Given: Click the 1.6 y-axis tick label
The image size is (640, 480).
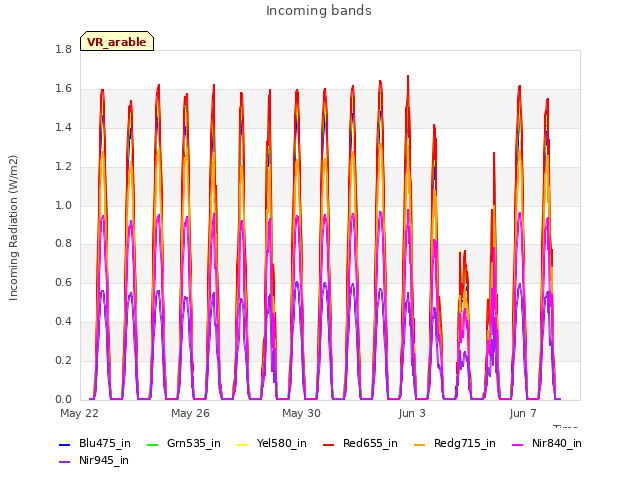Looking at the screenshot, I should pyautogui.click(x=63, y=89).
